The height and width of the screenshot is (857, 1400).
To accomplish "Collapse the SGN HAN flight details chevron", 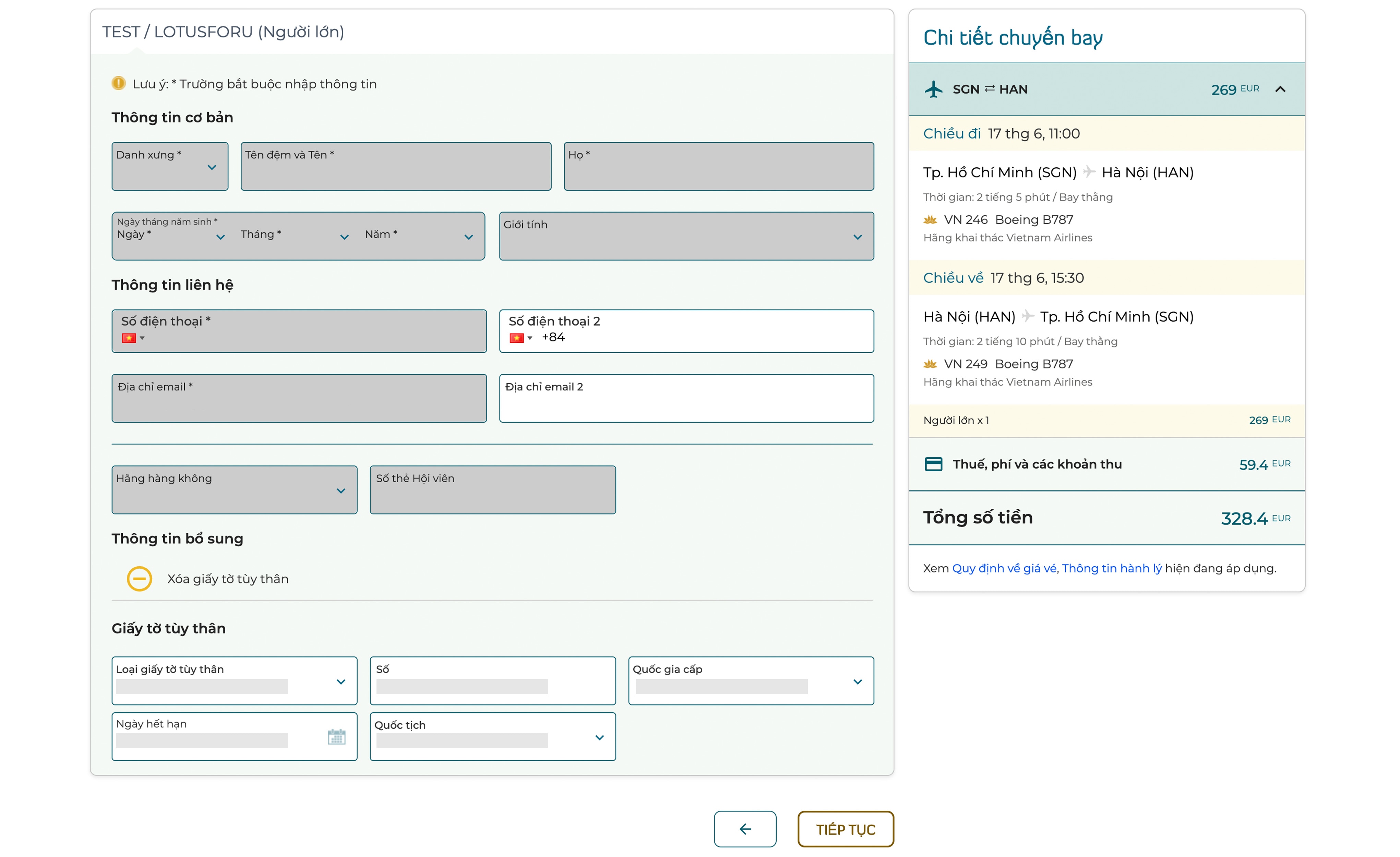I will tap(1280, 89).
